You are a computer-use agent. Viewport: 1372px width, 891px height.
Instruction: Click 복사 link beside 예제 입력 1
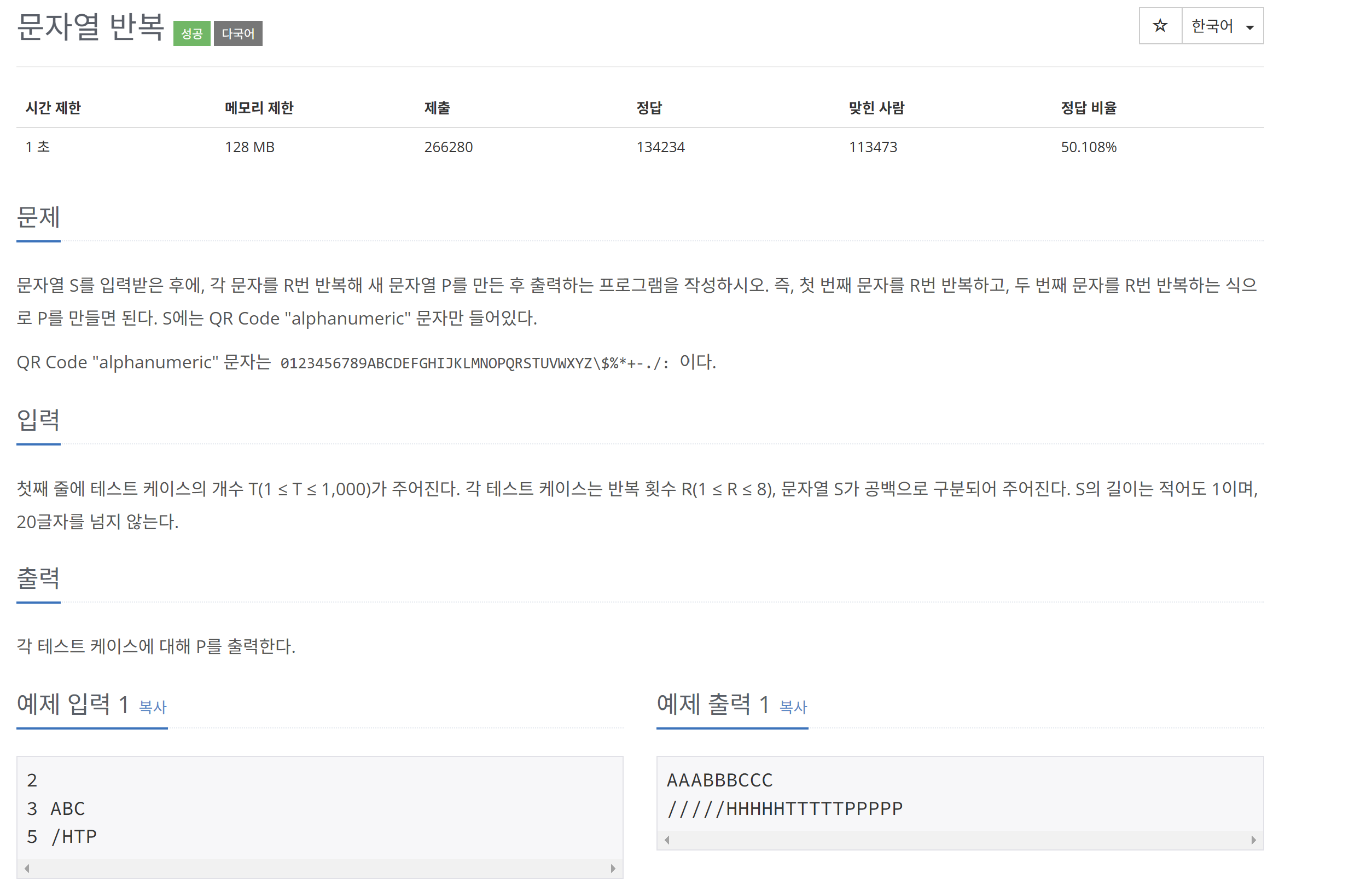pos(153,707)
